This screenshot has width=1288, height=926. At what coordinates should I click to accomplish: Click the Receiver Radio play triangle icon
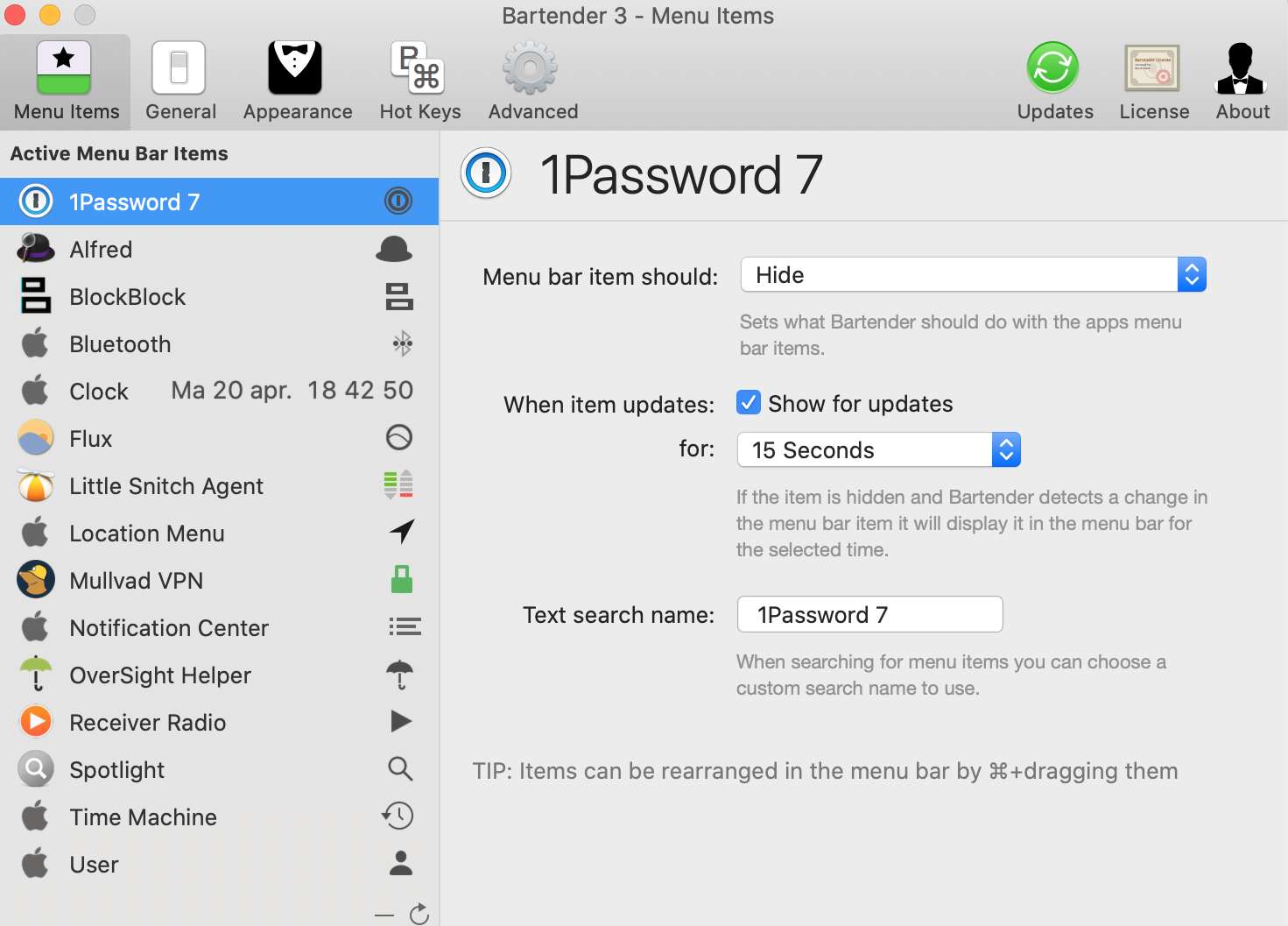[401, 721]
